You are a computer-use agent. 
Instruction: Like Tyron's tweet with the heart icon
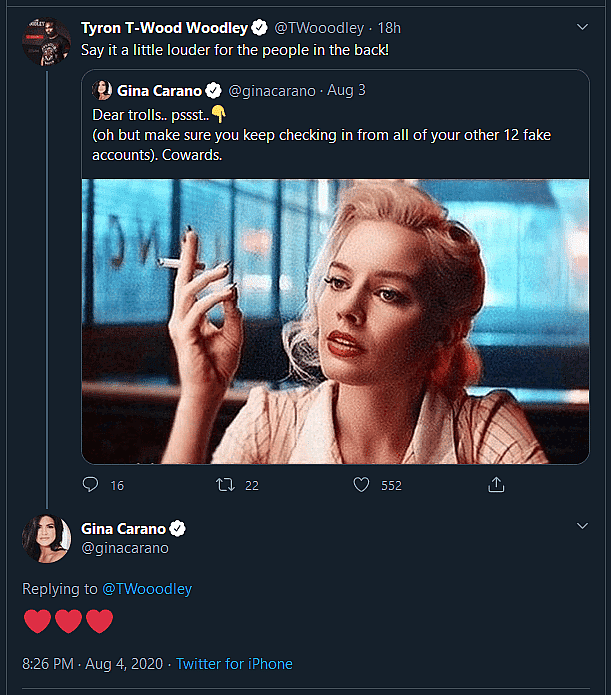tap(363, 485)
